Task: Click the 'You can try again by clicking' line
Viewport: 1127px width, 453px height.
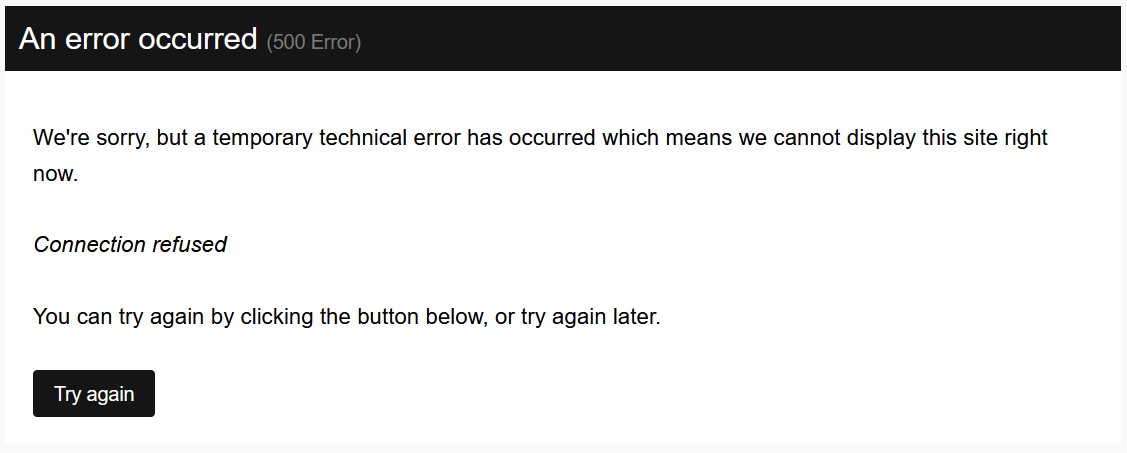Action: [346, 316]
